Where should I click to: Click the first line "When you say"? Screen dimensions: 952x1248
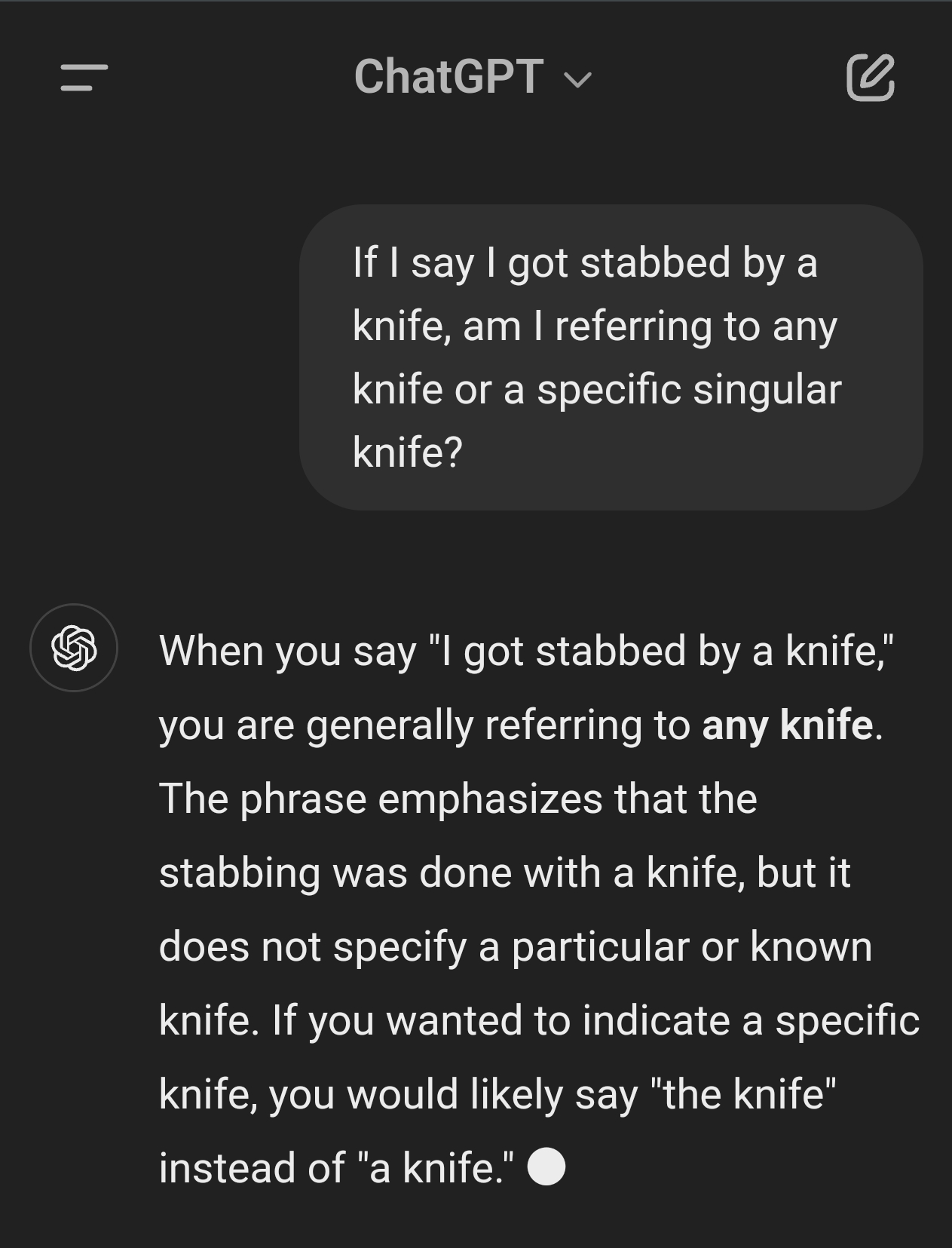coord(288,651)
